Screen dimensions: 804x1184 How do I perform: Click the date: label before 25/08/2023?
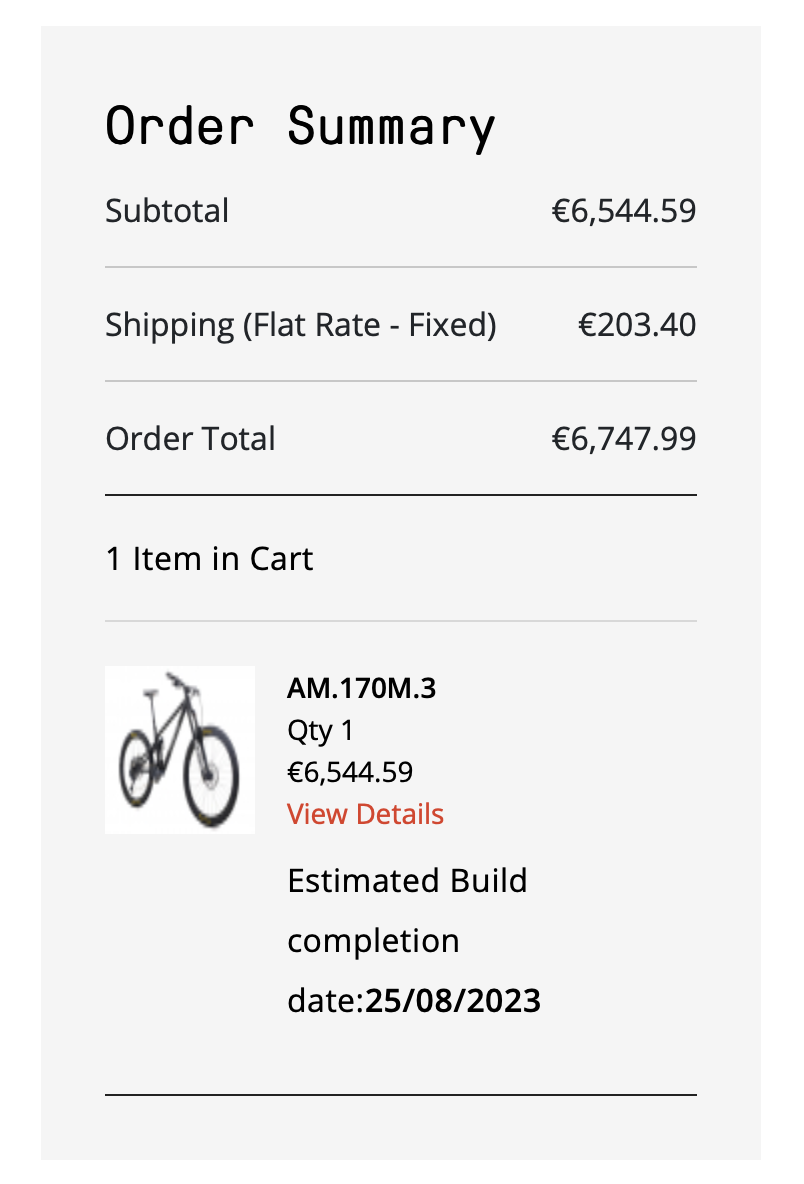pos(325,1001)
